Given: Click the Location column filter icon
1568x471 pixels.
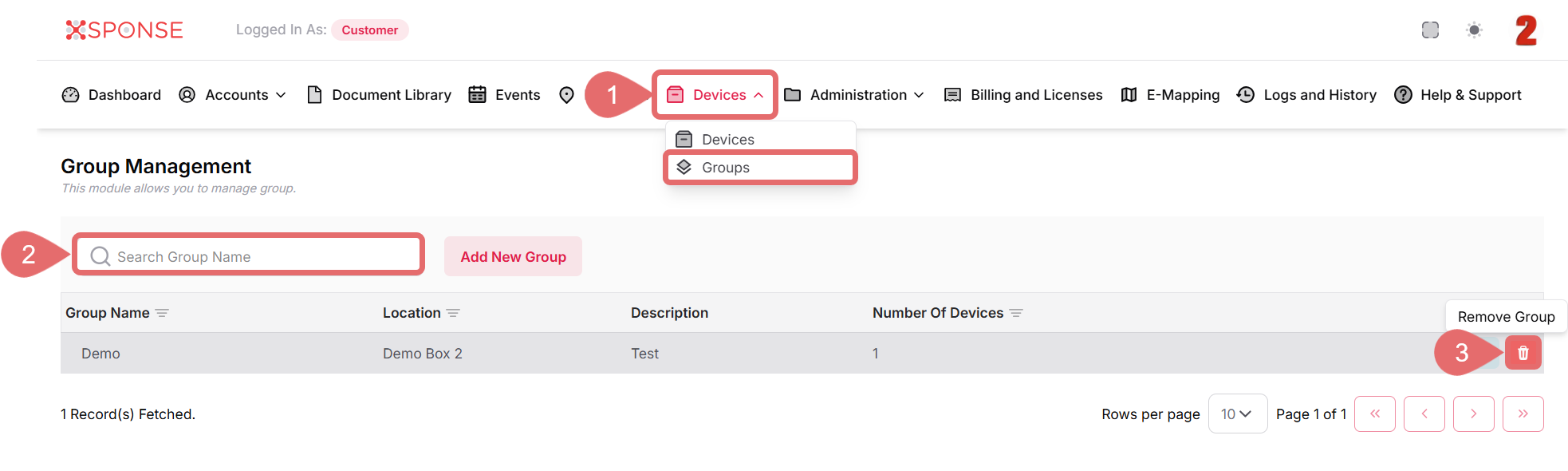Looking at the screenshot, I should (x=453, y=313).
